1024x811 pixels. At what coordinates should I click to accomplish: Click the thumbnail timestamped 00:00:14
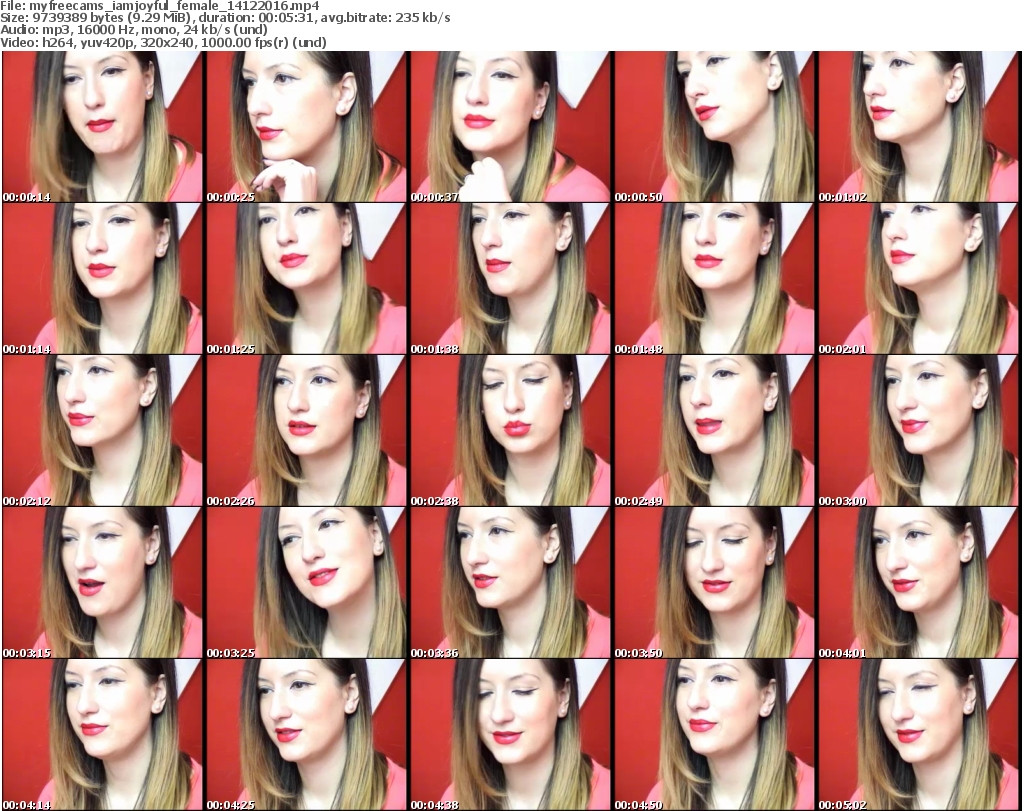(x=102, y=127)
